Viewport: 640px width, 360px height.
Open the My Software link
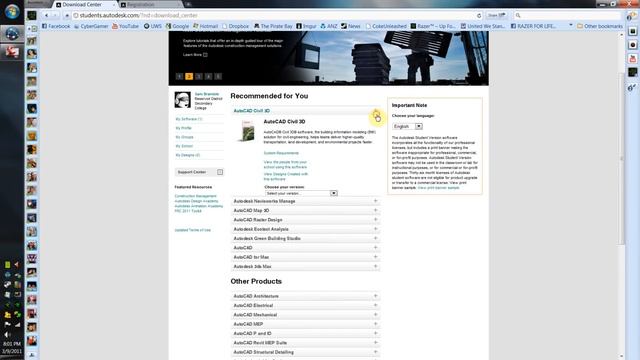(189, 119)
